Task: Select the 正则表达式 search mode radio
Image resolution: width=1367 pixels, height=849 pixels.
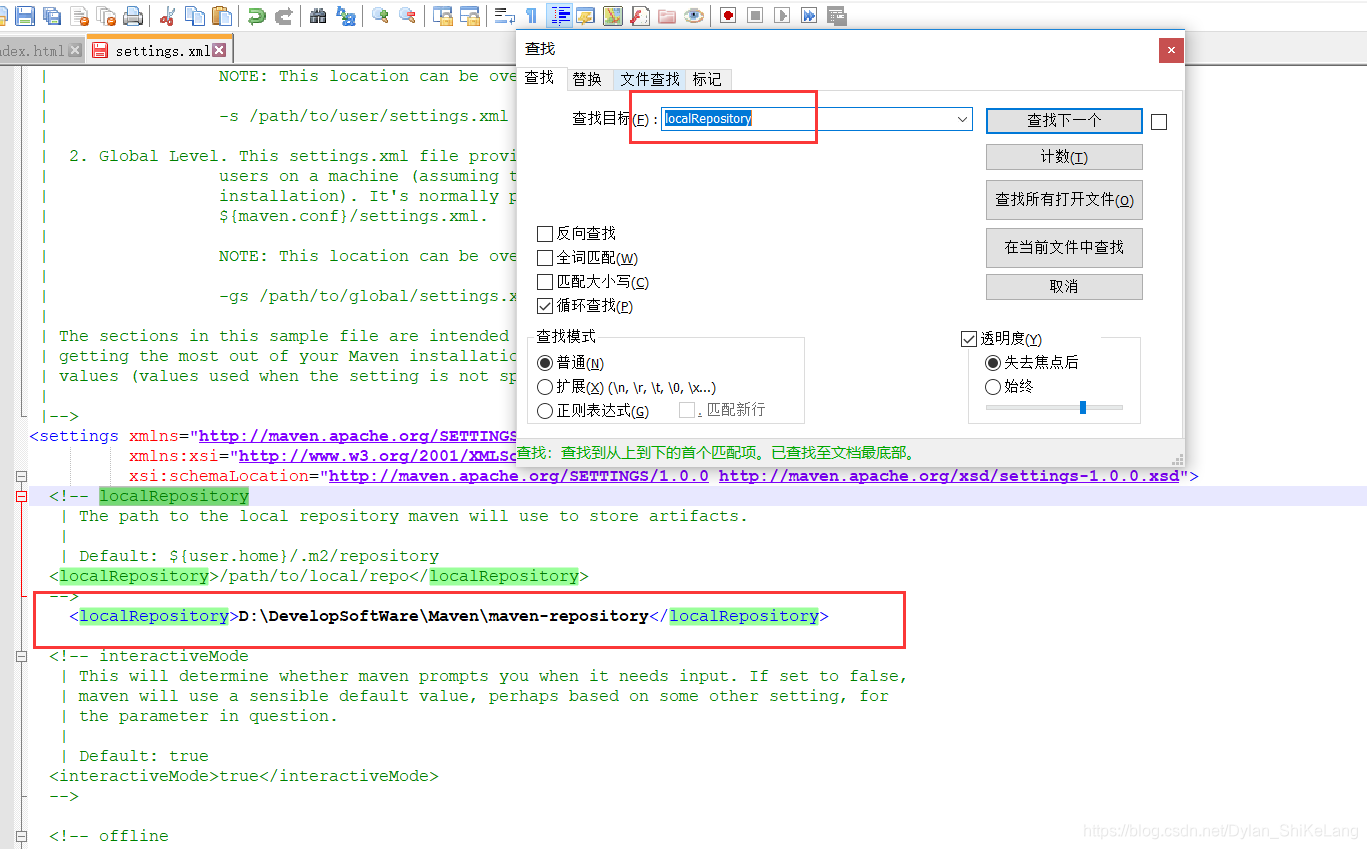Action: click(x=545, y=411)
